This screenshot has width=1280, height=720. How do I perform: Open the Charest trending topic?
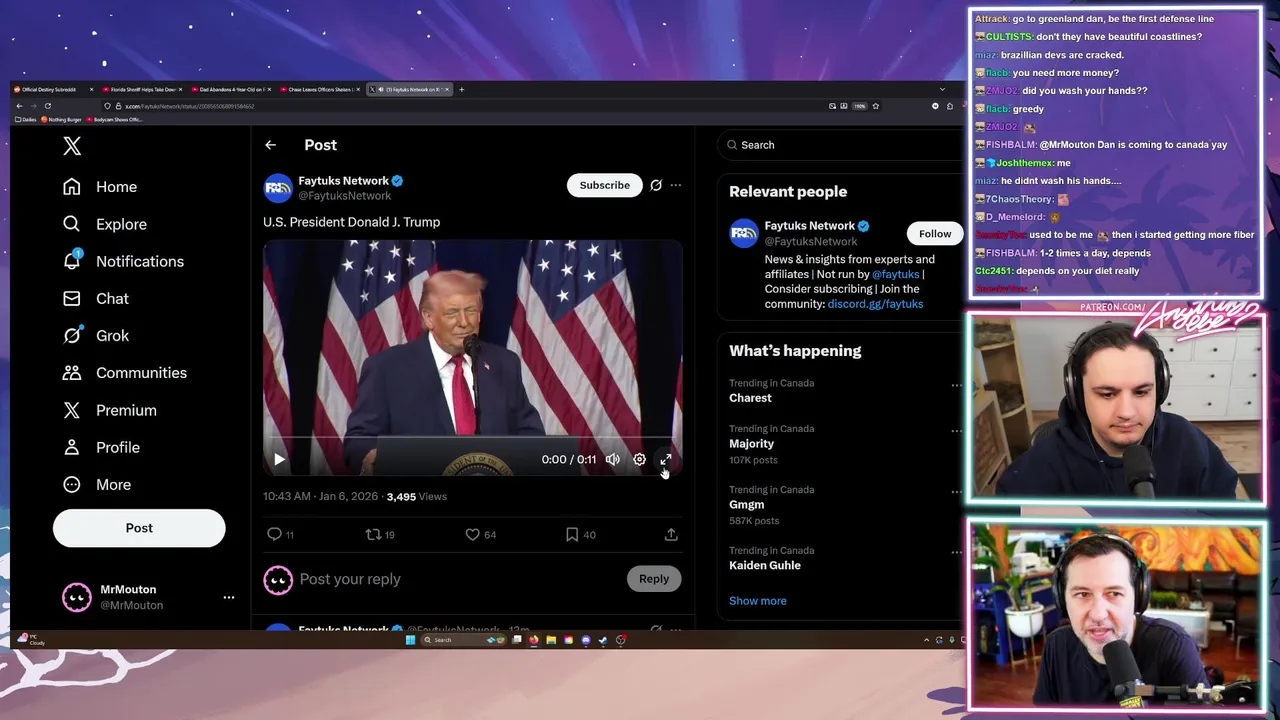click(750, 398)
